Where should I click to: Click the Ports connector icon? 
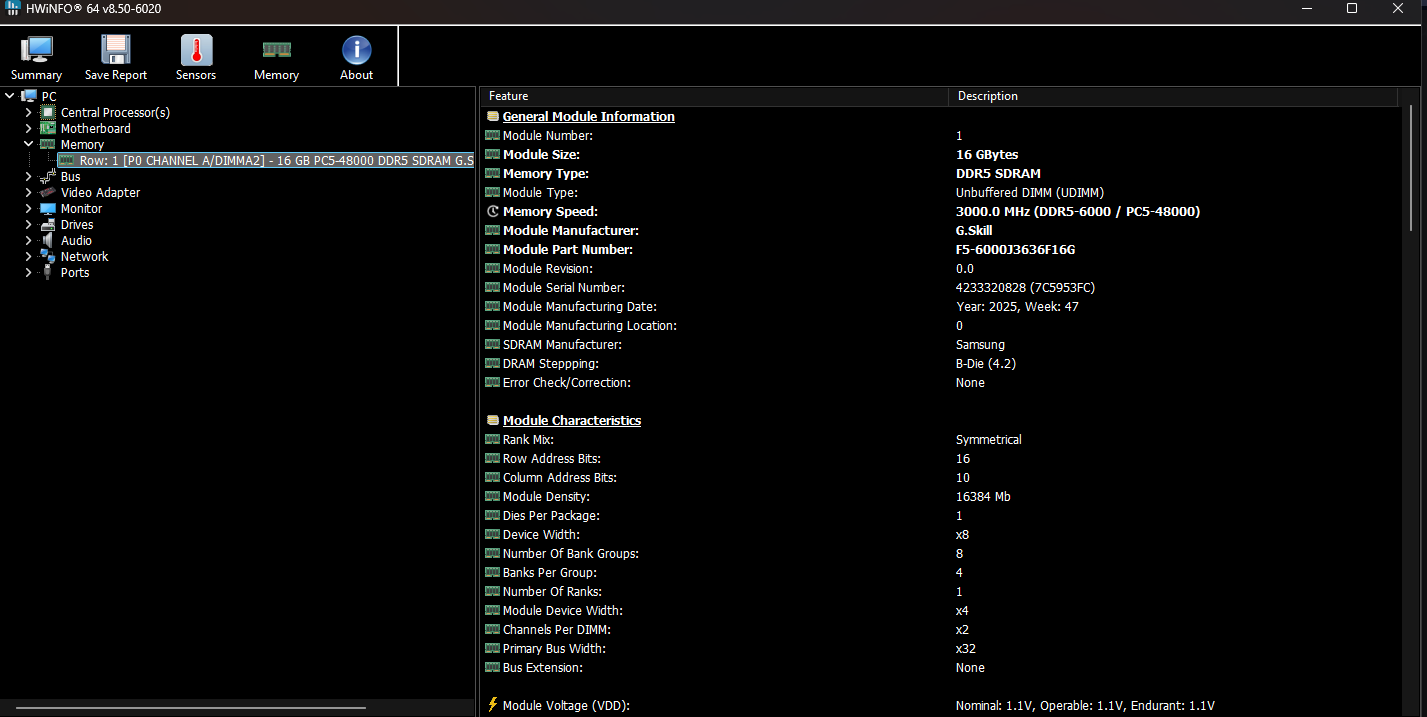[x=47, y=272]
